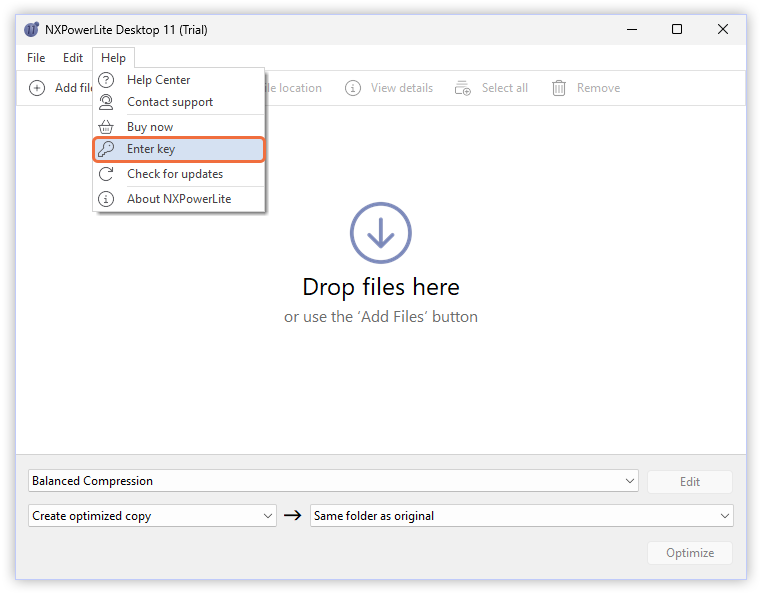Close the open Help menu tab
Image resolution: width=762 pixels, height=596 pixels.
pyautogui.click(x=113, y=58)
